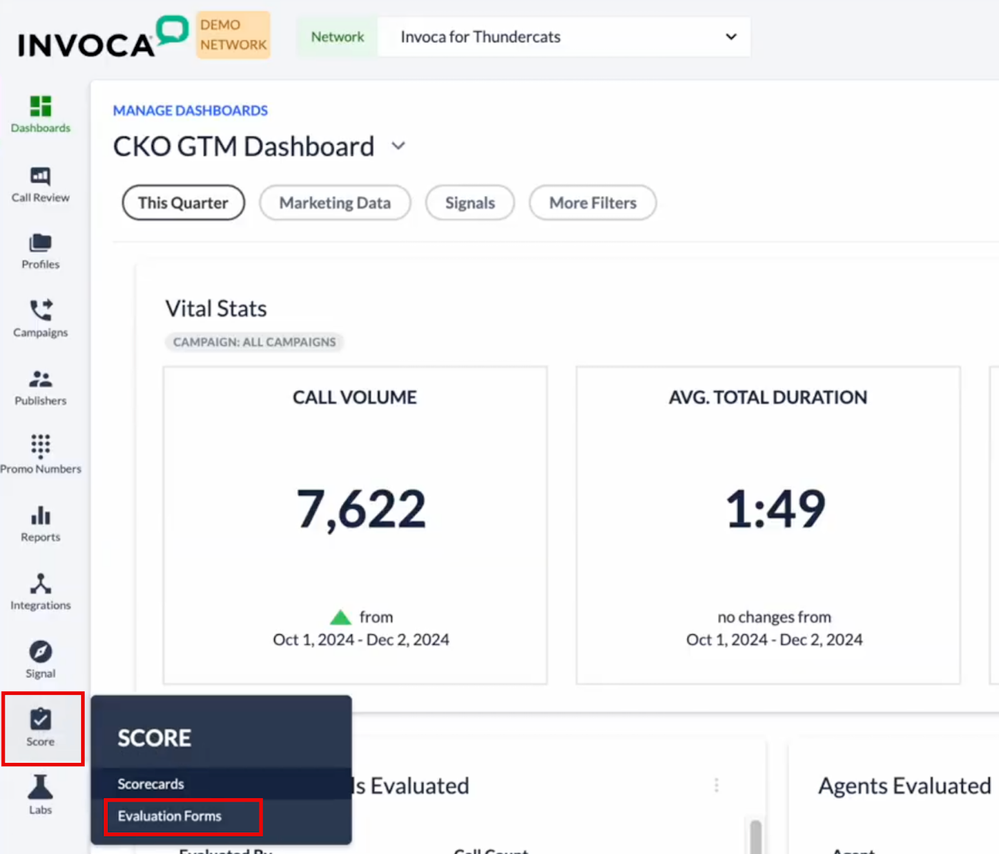The width and height of the screenshot is (999, 854).
Task: Expand the CKO GTM Dashboard chevron
Action: point(398,146)
